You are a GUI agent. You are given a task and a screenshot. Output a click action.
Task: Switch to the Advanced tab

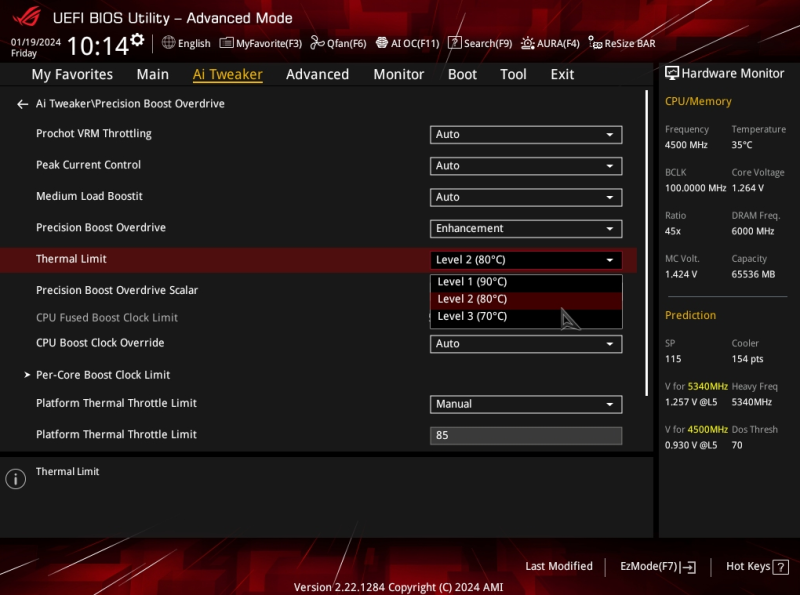pos(317,75)
